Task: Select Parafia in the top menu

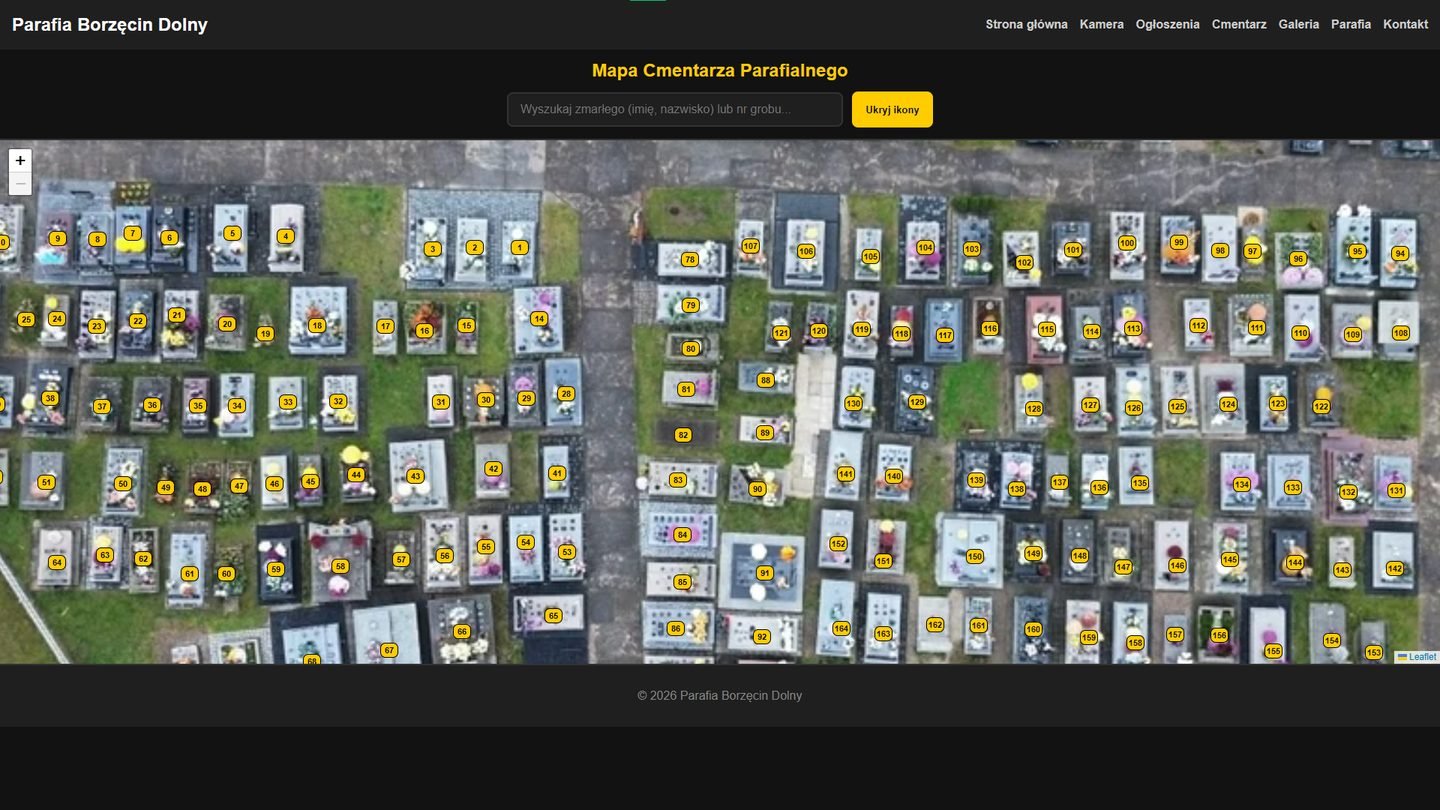Action: click(x=1351, y=24)
